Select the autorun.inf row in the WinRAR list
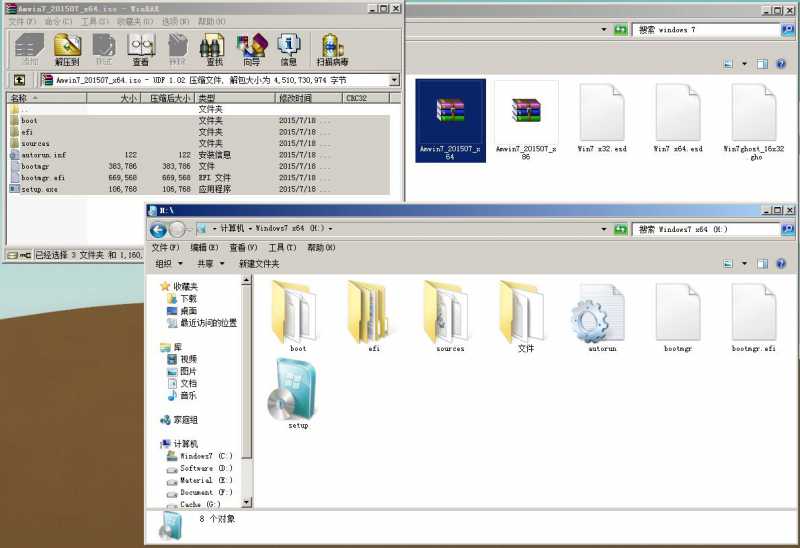Viewport: 800px width, 548px height. (199, 155)
